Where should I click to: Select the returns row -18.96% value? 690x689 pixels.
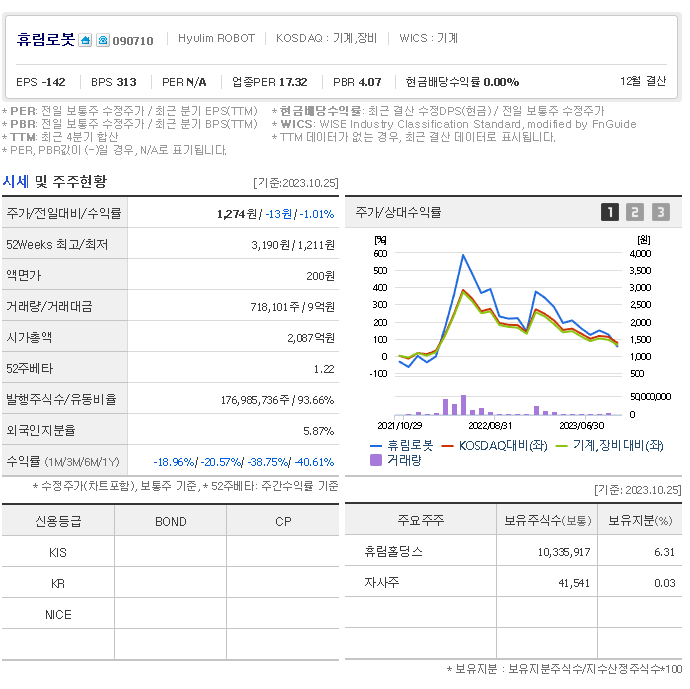click(173, 462)
